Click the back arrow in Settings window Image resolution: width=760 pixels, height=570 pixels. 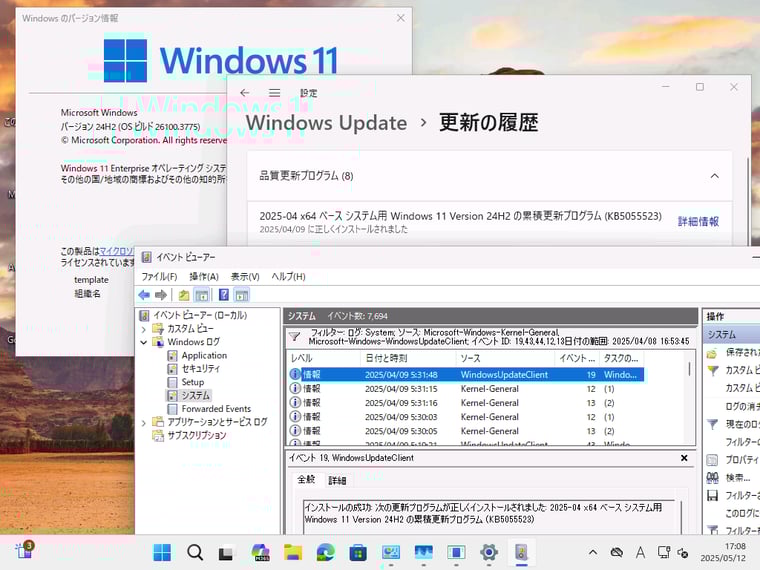click(x=245, y=93)
